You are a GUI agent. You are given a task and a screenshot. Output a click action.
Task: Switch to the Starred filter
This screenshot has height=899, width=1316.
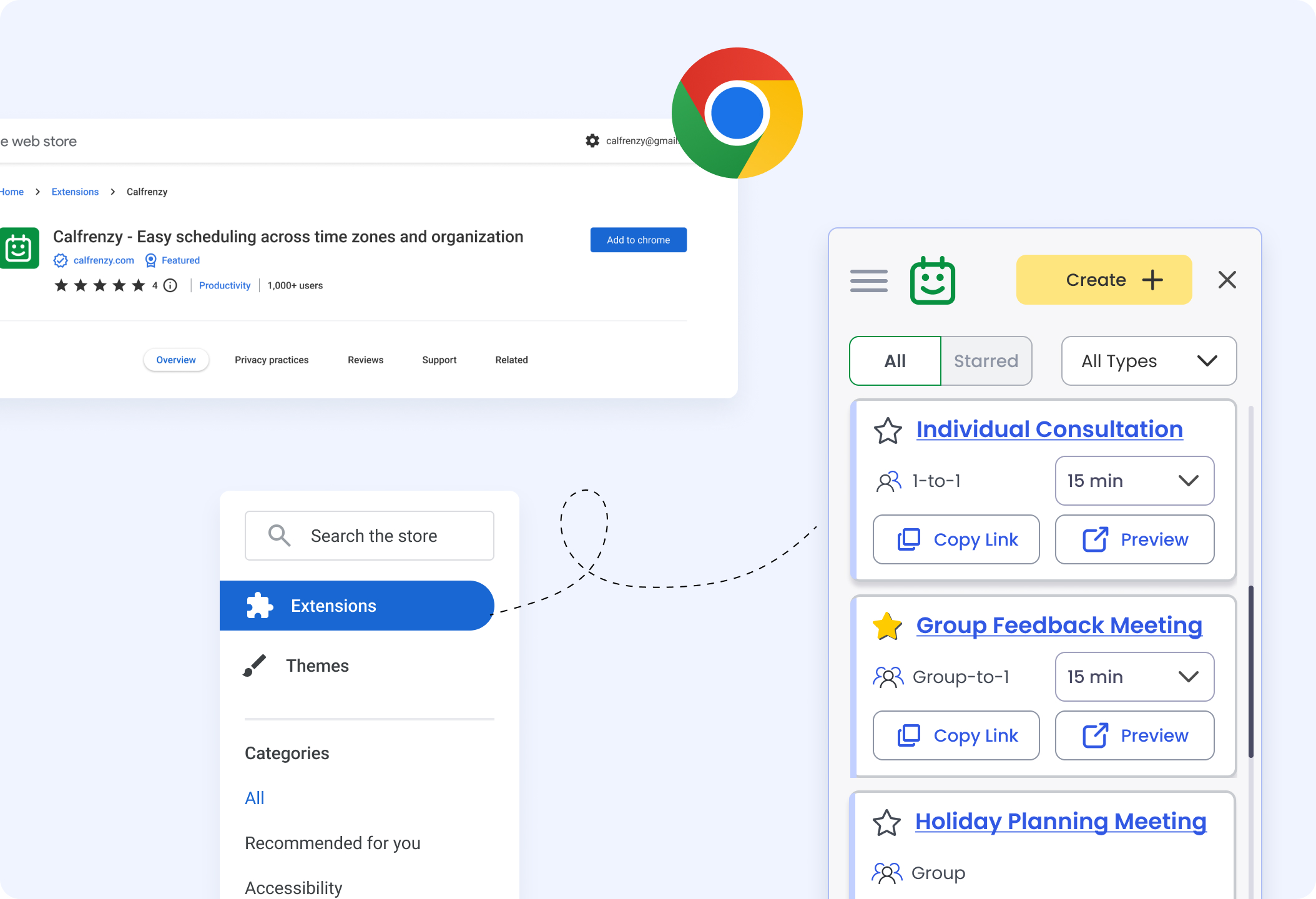(986, 361)
